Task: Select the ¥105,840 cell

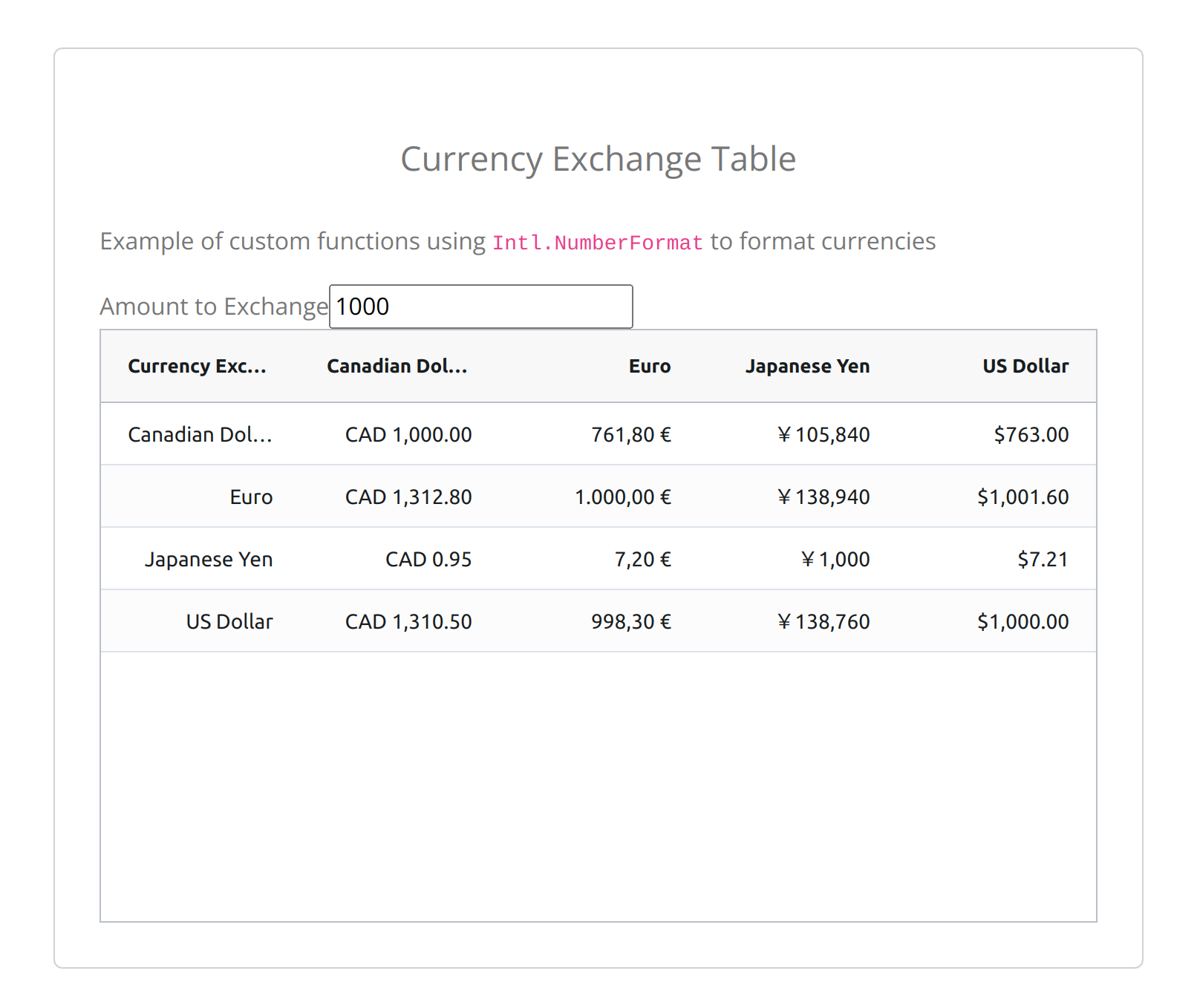Action: 823,434
